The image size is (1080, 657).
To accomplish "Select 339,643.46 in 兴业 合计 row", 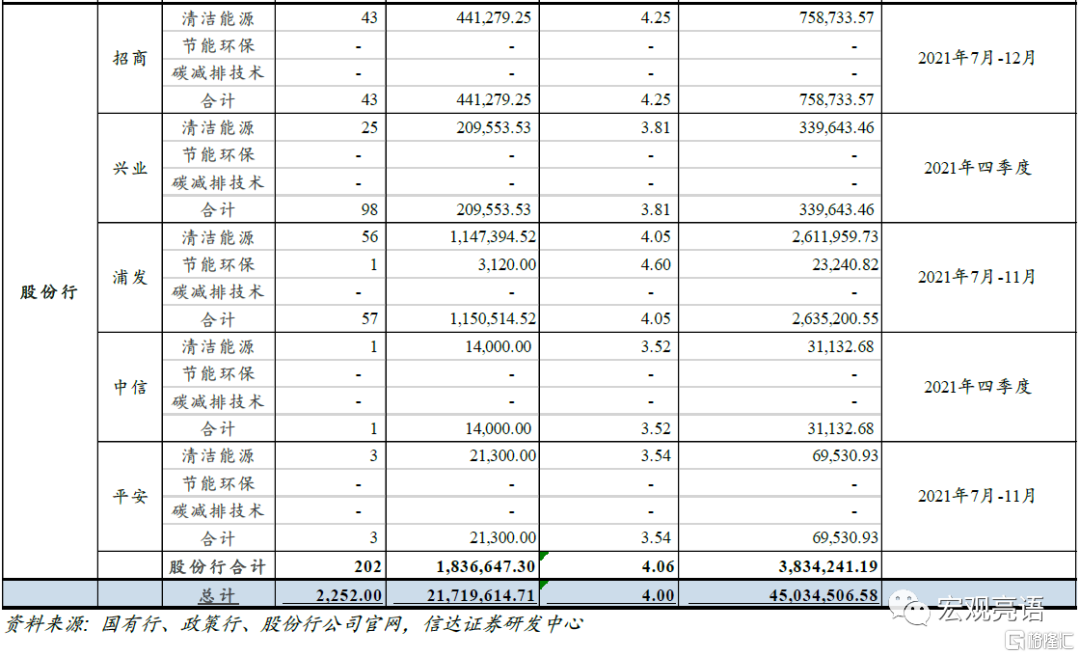I will coord(836,209).
